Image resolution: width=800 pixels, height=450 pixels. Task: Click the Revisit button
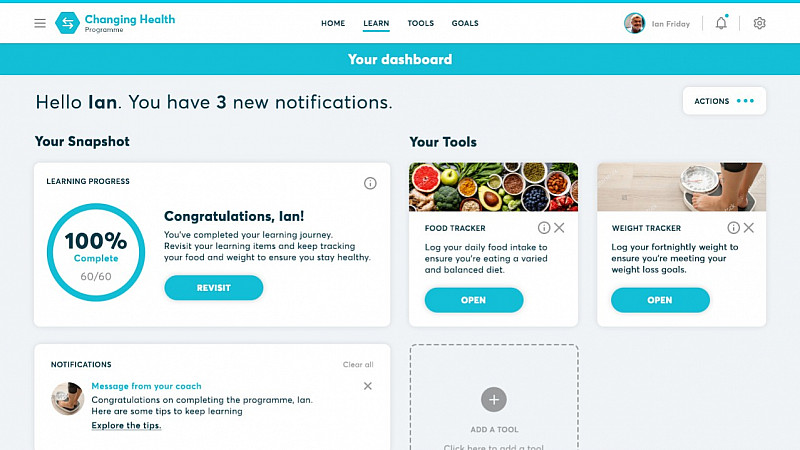click(214, 288)
